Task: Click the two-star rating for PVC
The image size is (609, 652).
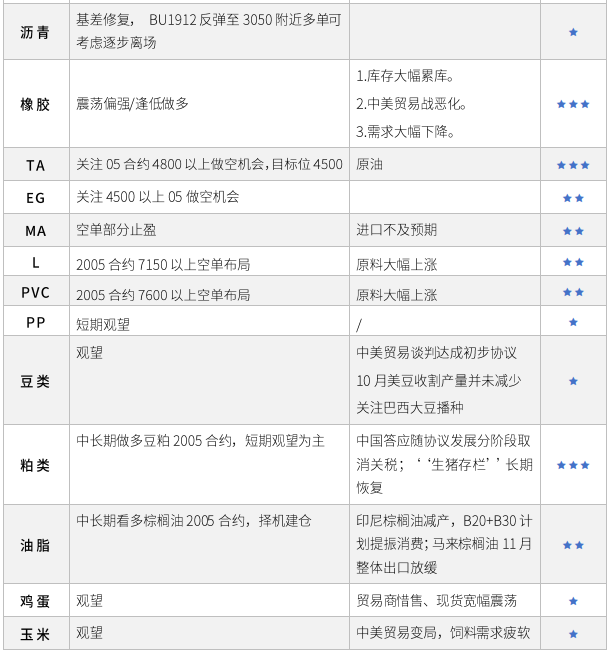Action: (573, 292)
